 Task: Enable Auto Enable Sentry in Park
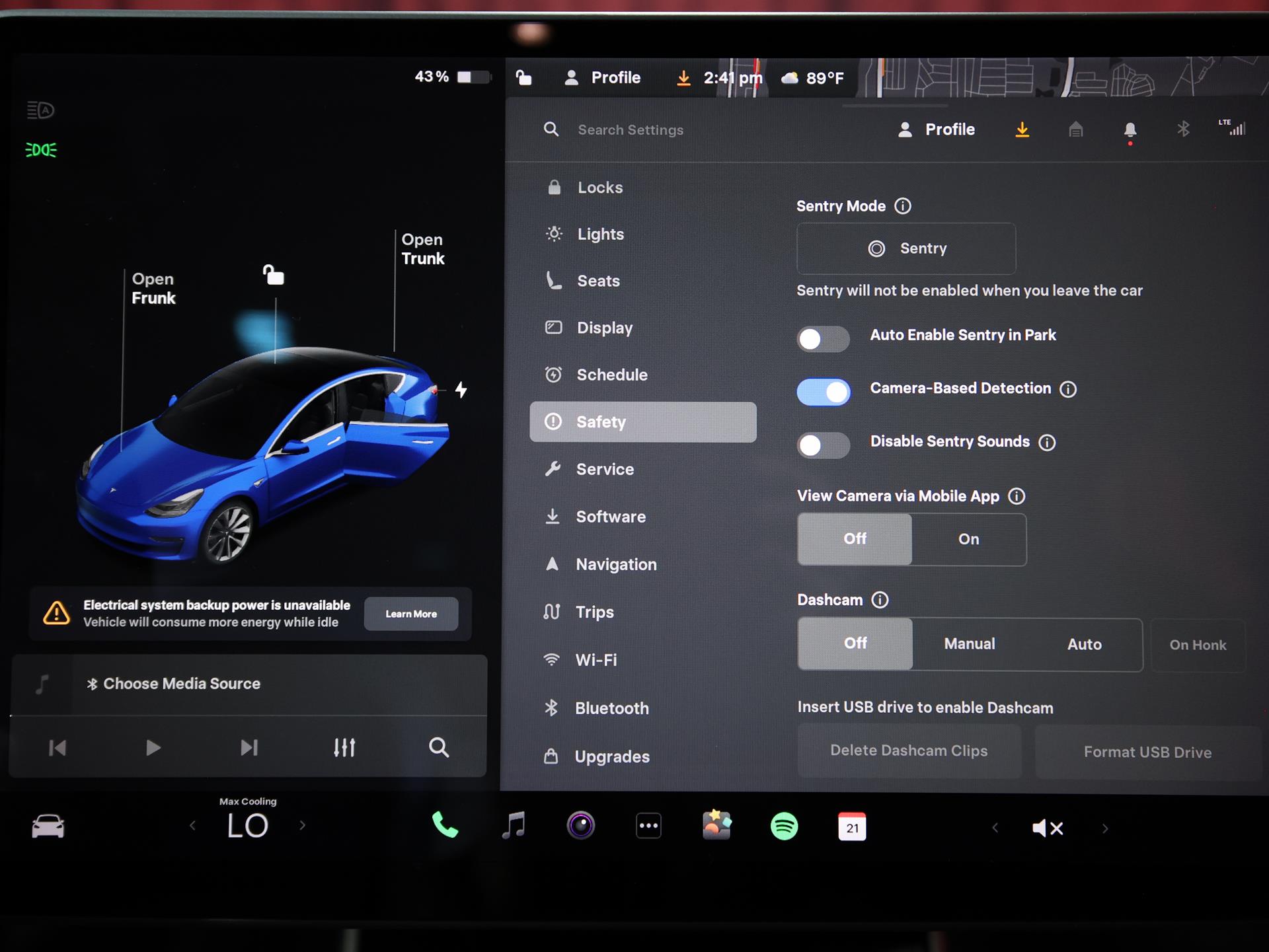[823, 340]
